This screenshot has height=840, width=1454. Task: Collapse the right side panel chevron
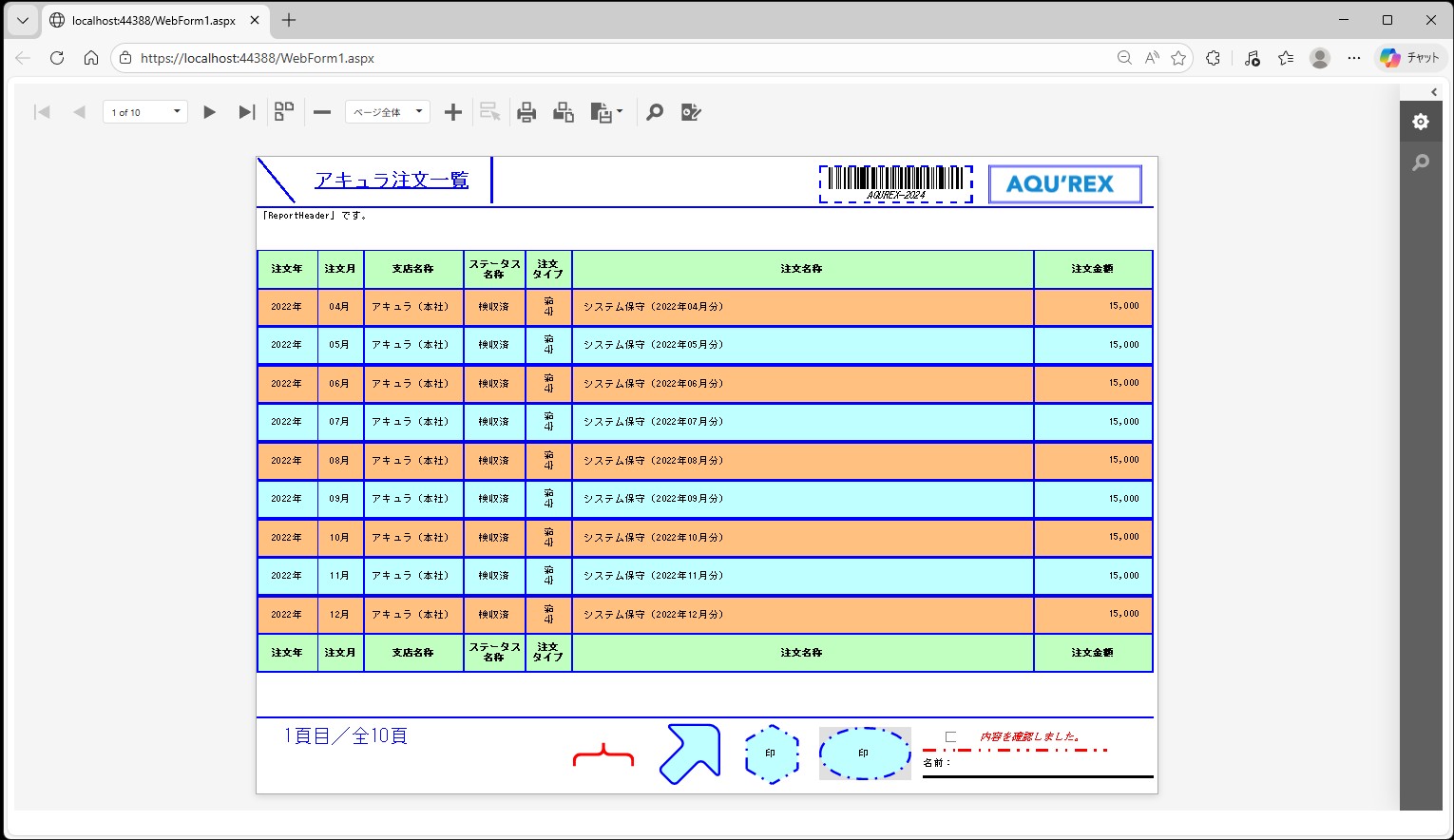[1434, 92]
